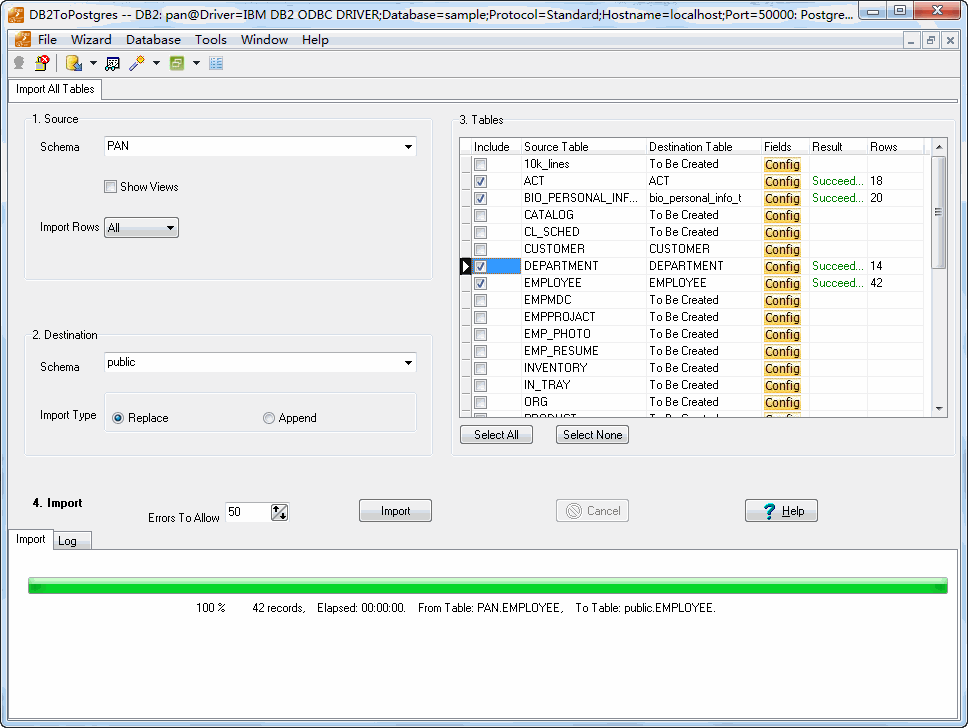
Task: Click the import database toolbar icon
Action: (74, 63)
